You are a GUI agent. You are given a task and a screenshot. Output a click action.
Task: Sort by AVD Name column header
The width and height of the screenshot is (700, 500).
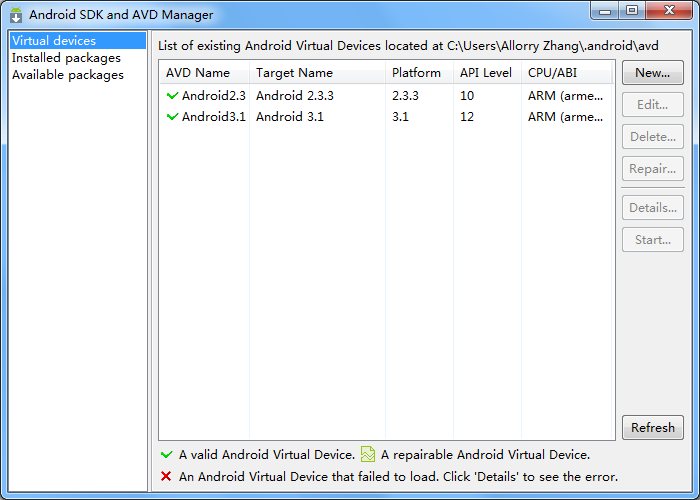(x=204, y=73)
